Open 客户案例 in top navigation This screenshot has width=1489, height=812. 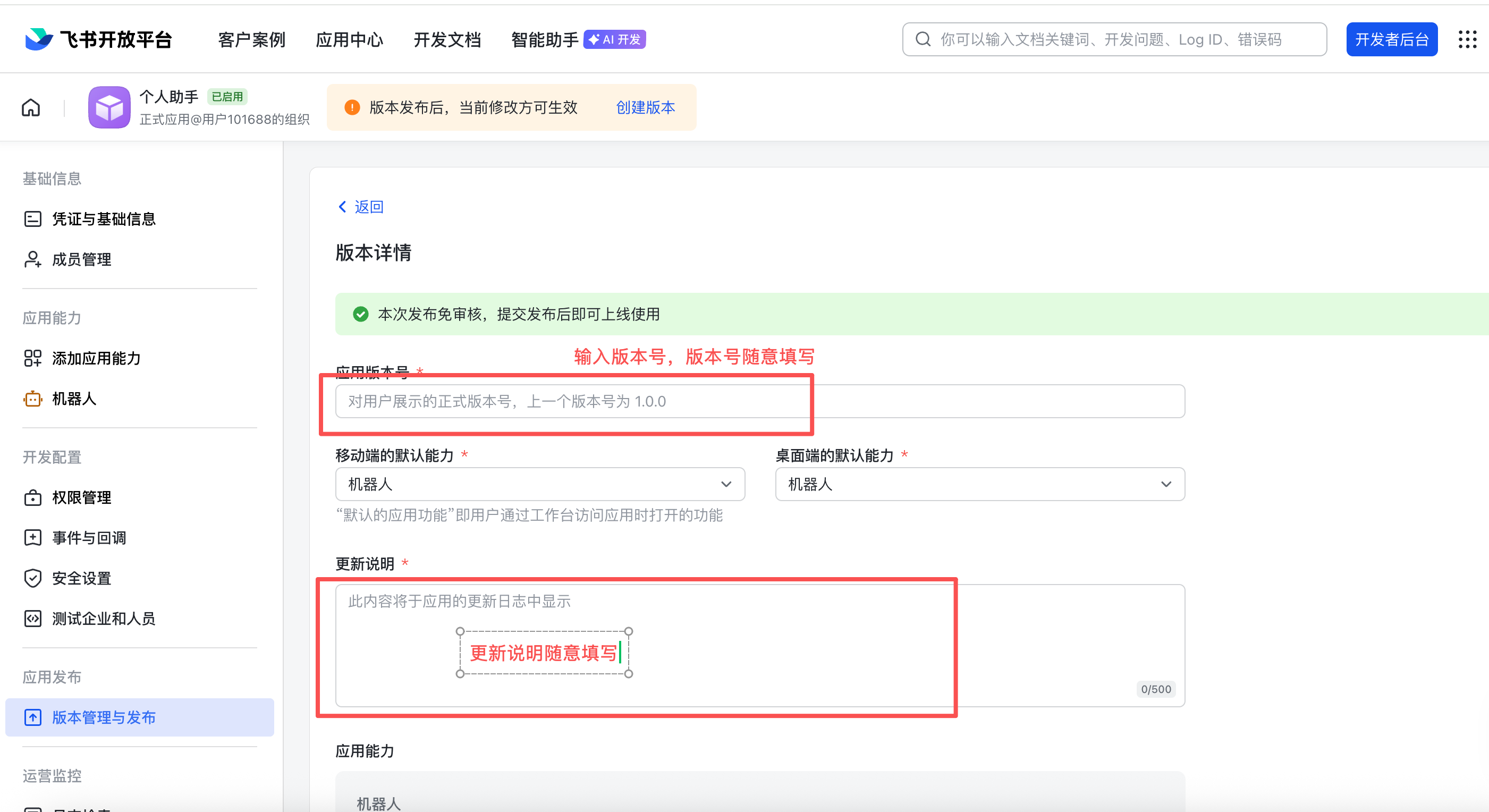click(x=251, y=39)
